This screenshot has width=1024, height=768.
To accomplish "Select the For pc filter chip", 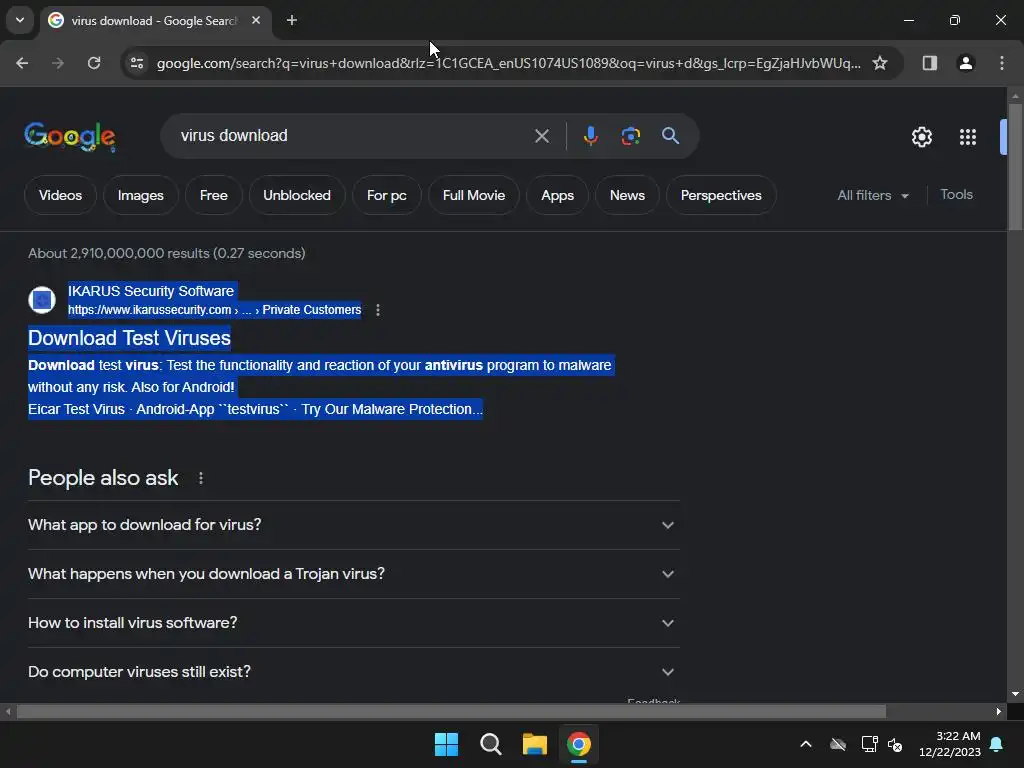I will (x=387, y=195).
